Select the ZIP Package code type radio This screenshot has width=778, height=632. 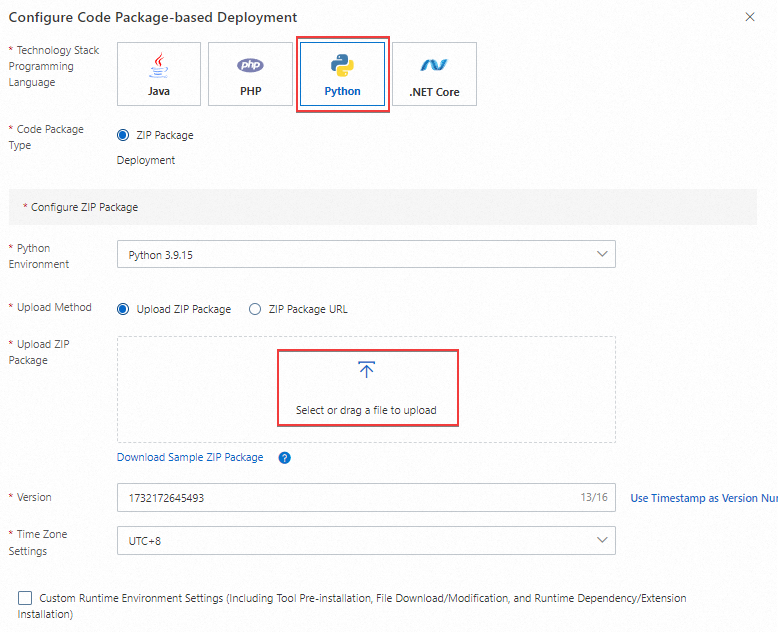123,135
